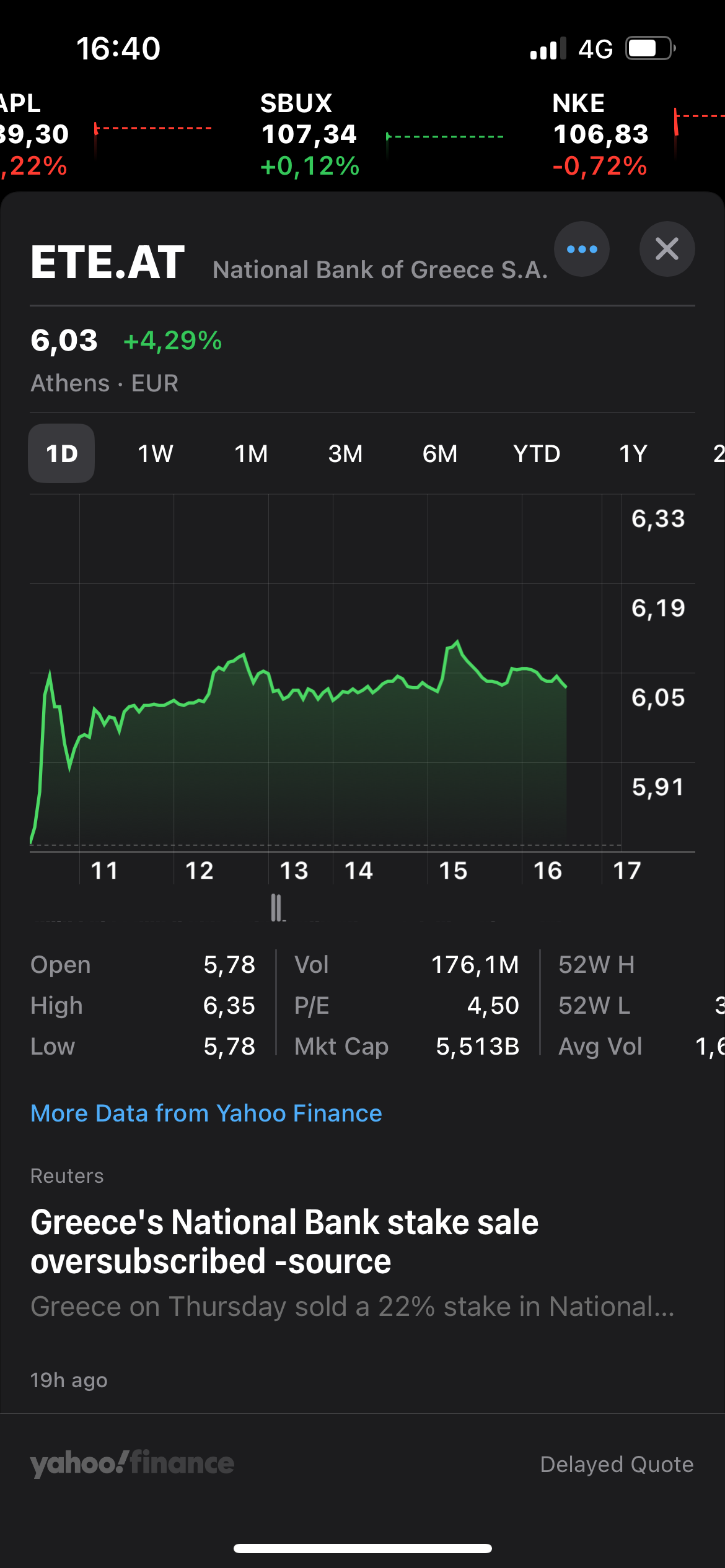725x1568 pixels.
Task: Tap the price chart at the 15:00 peak
Action: pos(457,643)
